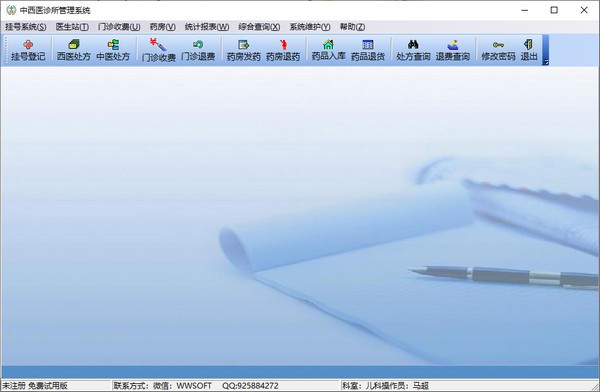Open the 挂号系统(S) menu
Viewport: 600px width, 392px height.
click(x=26, y=27)
